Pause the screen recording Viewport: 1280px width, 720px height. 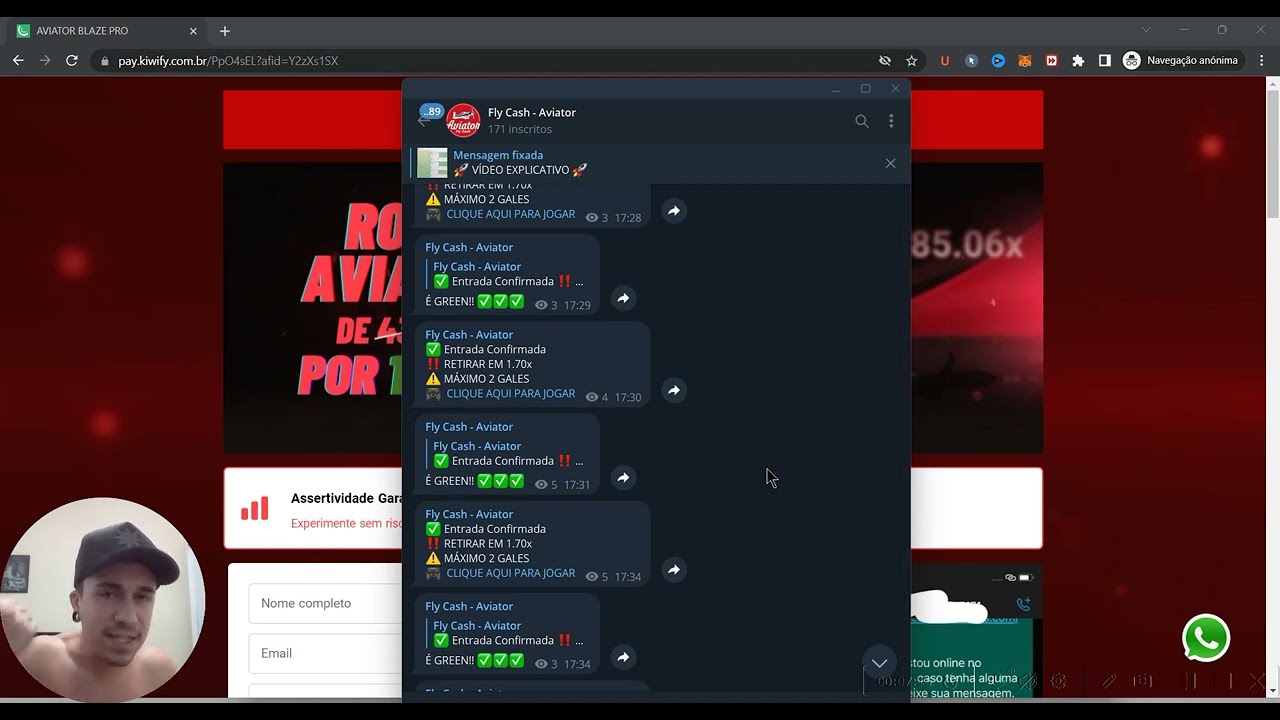click(x=1192, y=681)
